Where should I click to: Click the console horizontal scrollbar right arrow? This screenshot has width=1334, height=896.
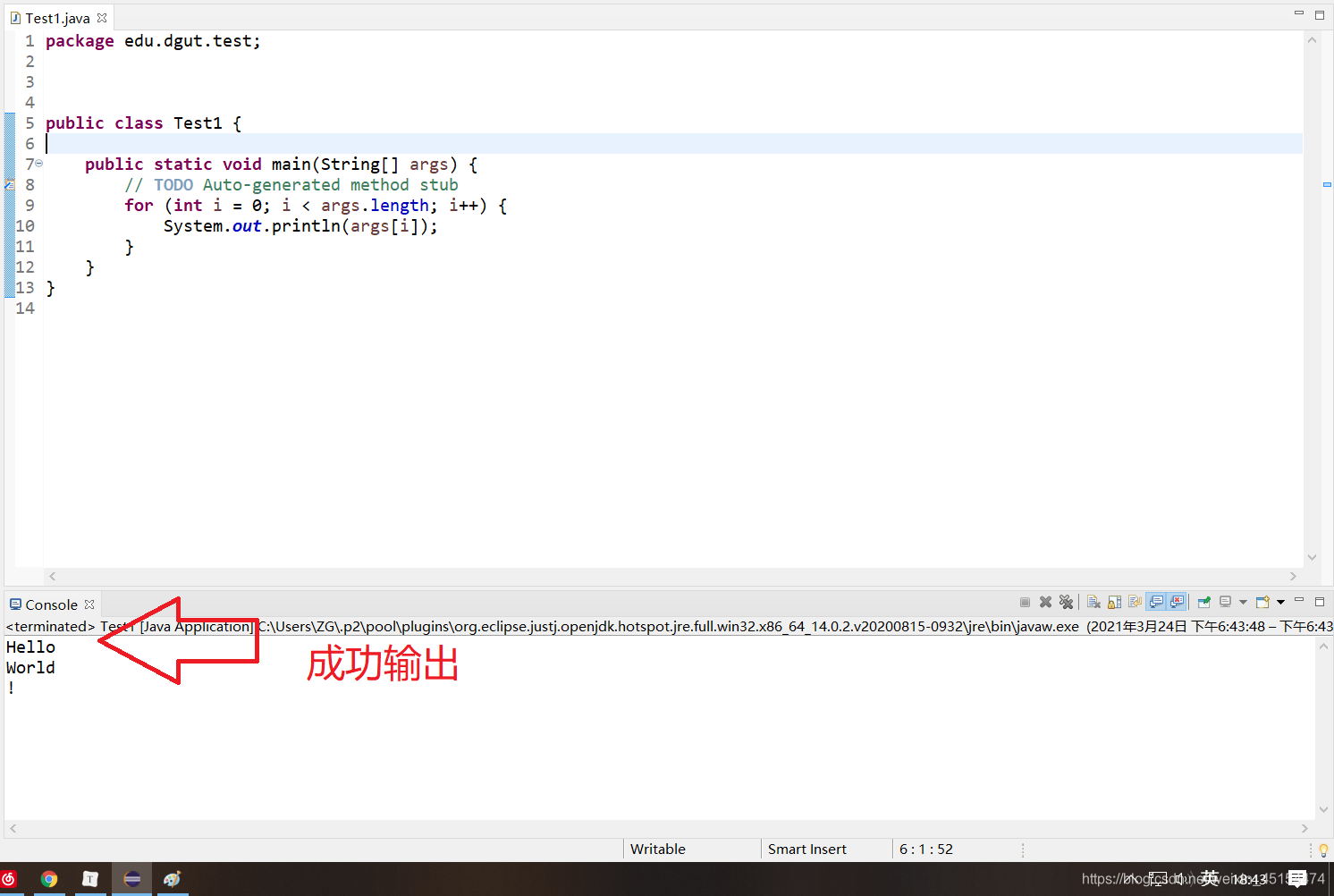[x=1304, y=829]
